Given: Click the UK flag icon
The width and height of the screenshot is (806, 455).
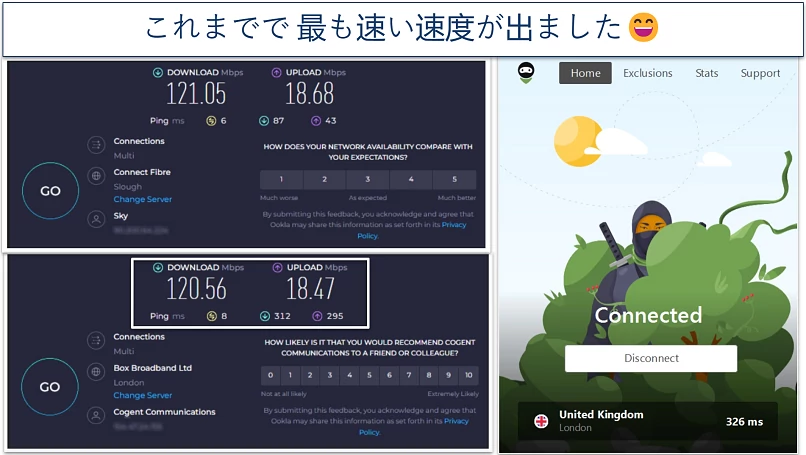Looking at the screenshot, I should [541, 422].
